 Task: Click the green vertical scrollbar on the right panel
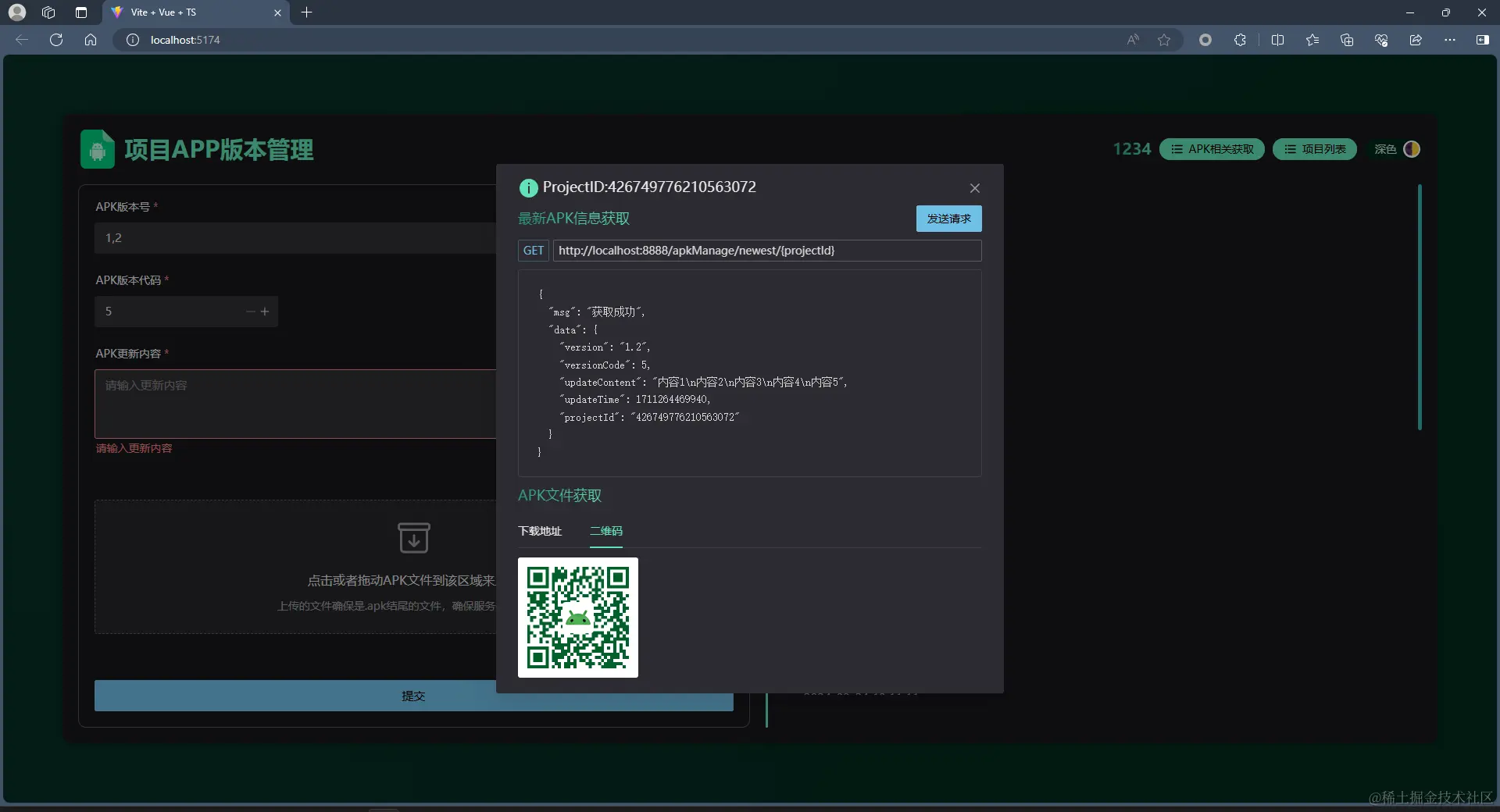coord(1420,307)
